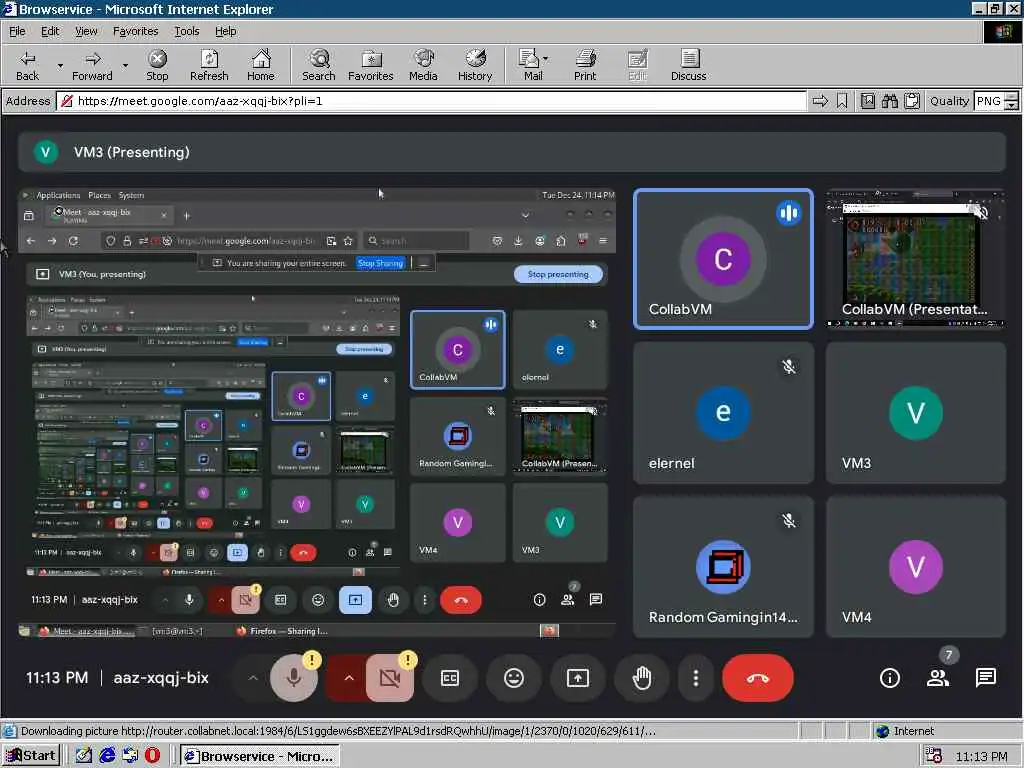1024x768 pixels.
Task: Toggle the camera in Meet controls
Action: click(389, 678)
